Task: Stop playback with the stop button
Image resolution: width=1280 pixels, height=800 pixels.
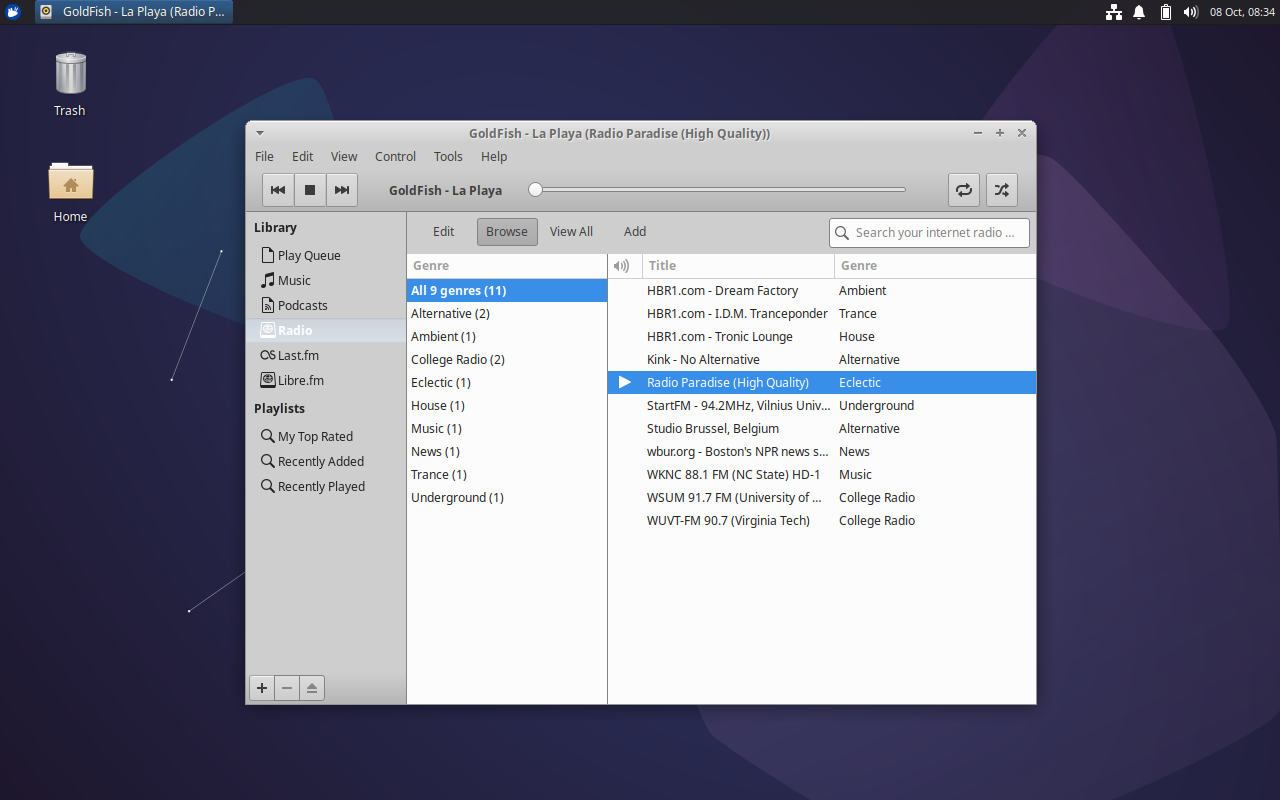Action: click(310, 190)
